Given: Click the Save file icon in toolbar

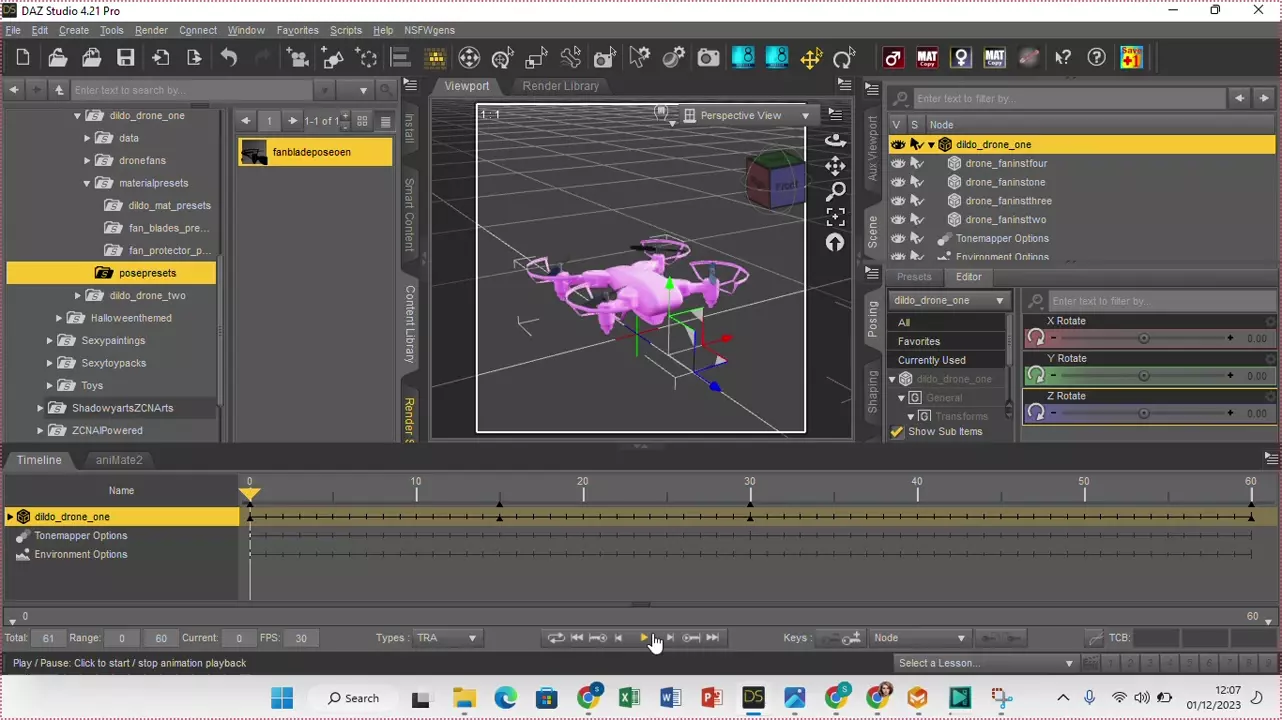Looking at the screenshot, I should pyautogui.click(x=125, y=58).
